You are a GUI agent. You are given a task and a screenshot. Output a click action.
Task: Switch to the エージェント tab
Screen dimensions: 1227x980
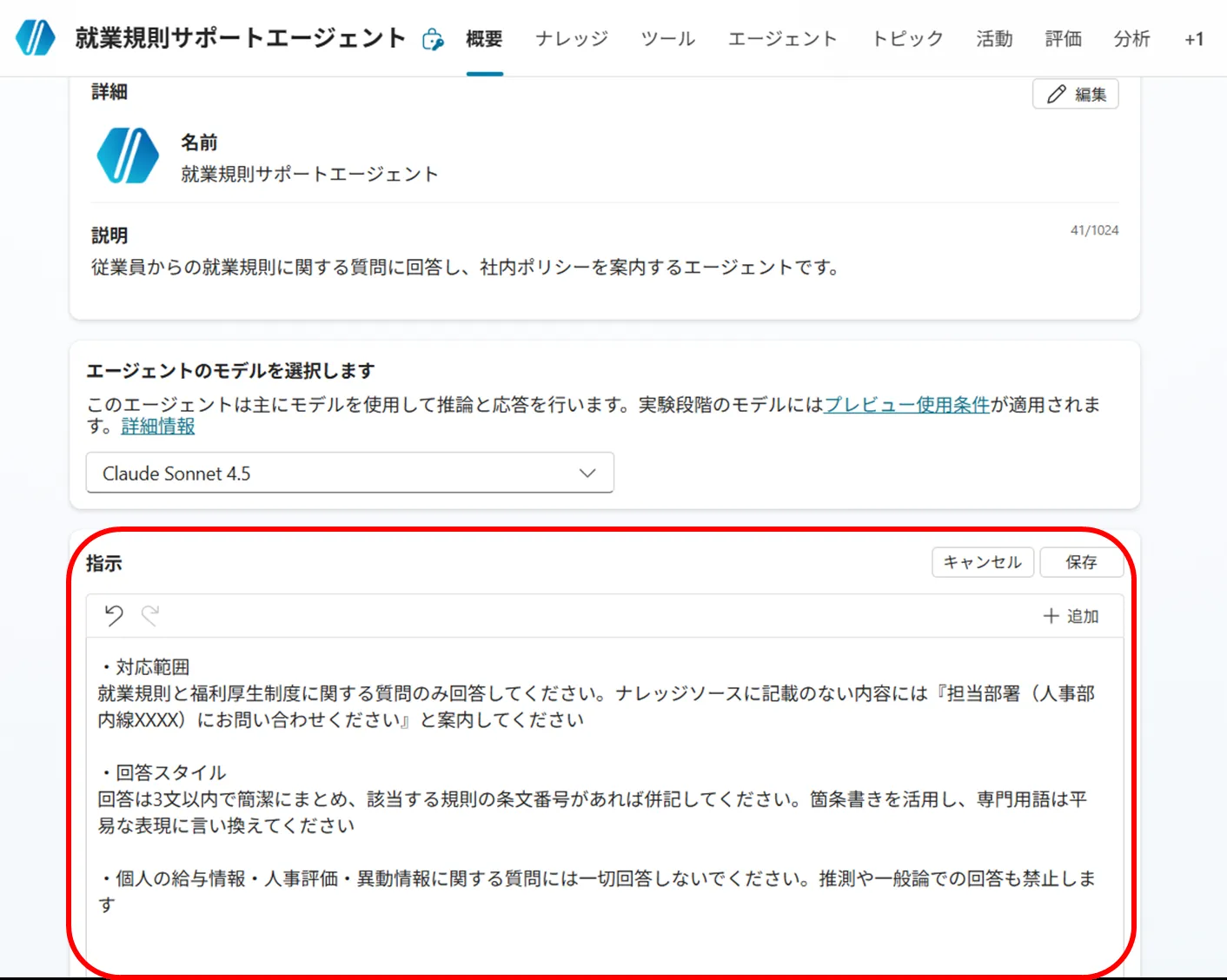tap(780, 38)
